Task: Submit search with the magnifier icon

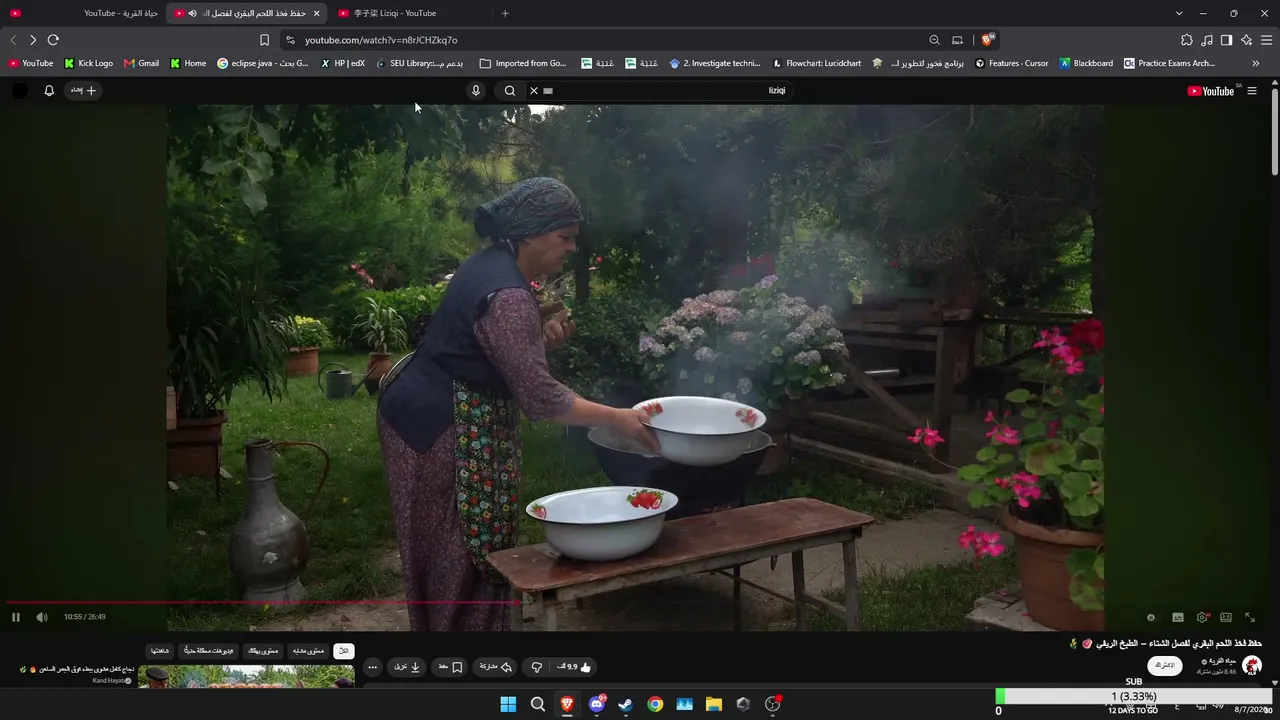Action: pos(510,91)
